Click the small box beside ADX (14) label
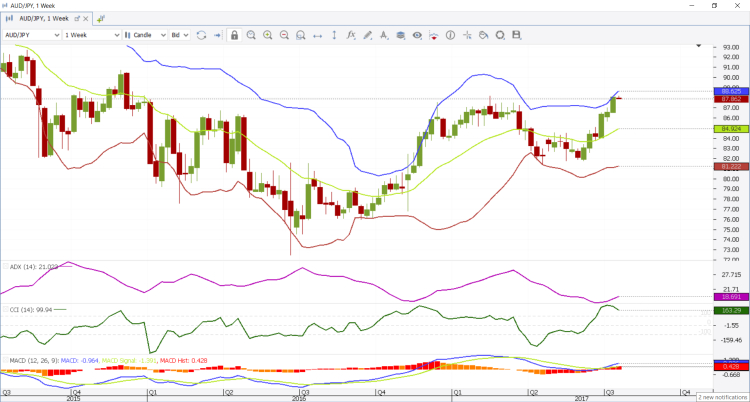The height and width of the screenshot is (402, 750). point(5,267)
